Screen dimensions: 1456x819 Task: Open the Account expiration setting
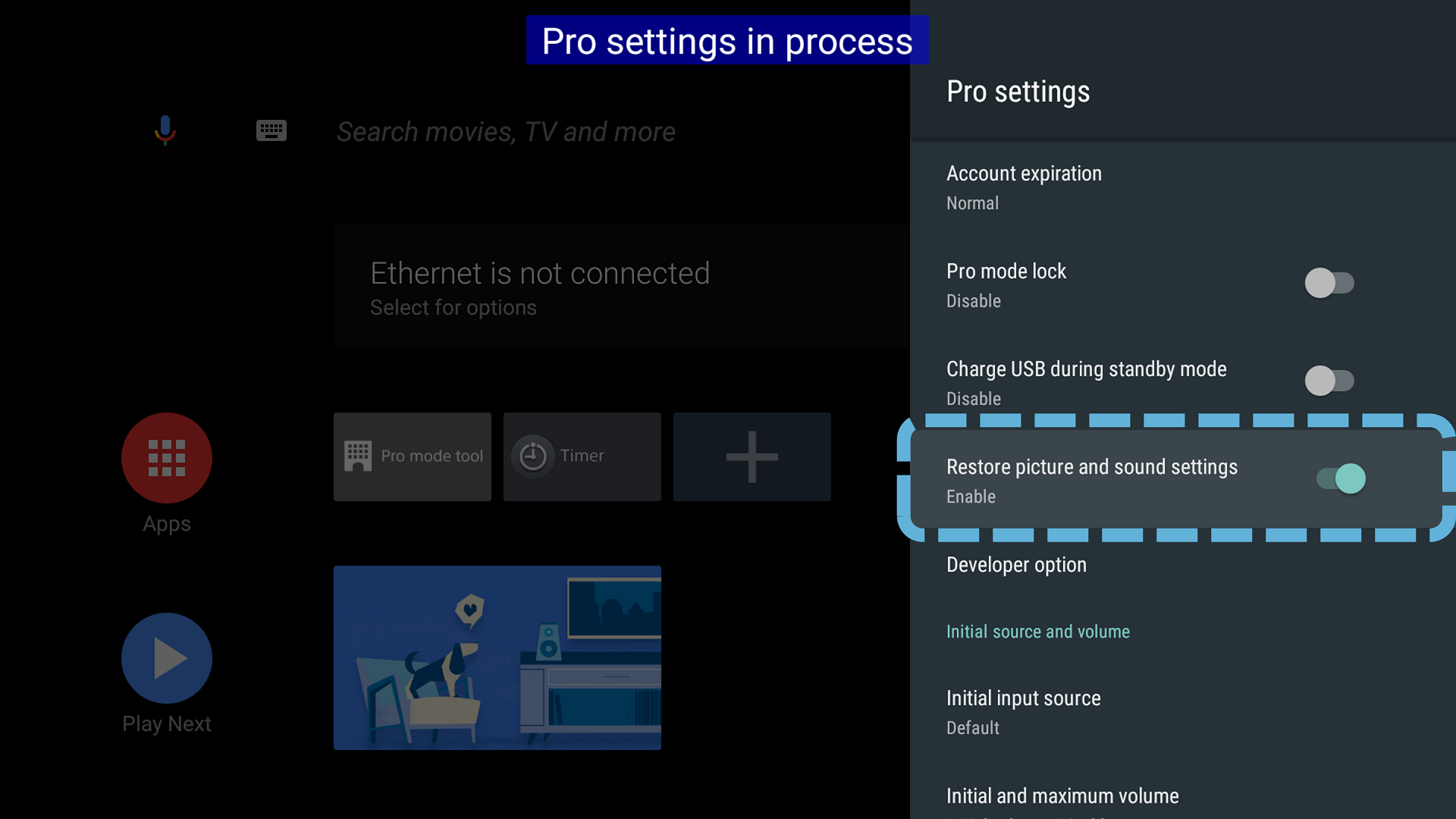click(x=1024, y=187)
